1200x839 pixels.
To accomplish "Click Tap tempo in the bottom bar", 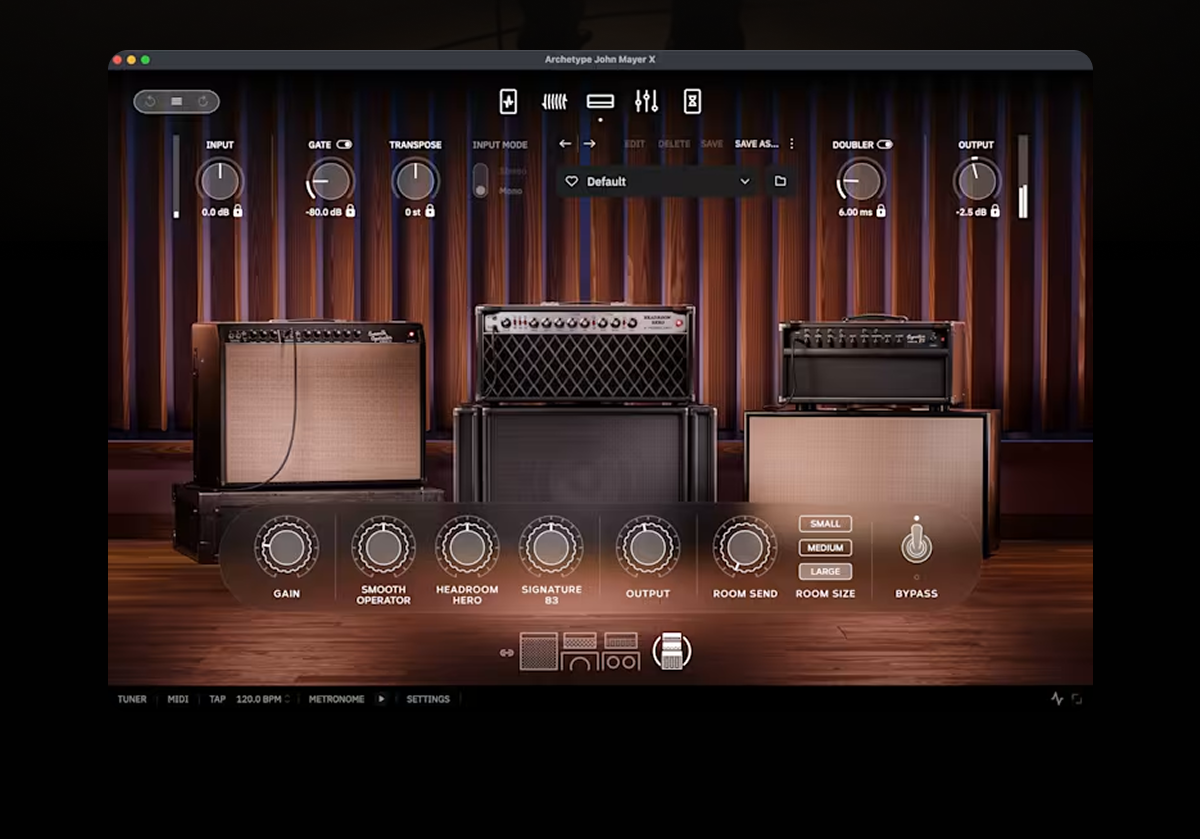I will click(217, 699).
